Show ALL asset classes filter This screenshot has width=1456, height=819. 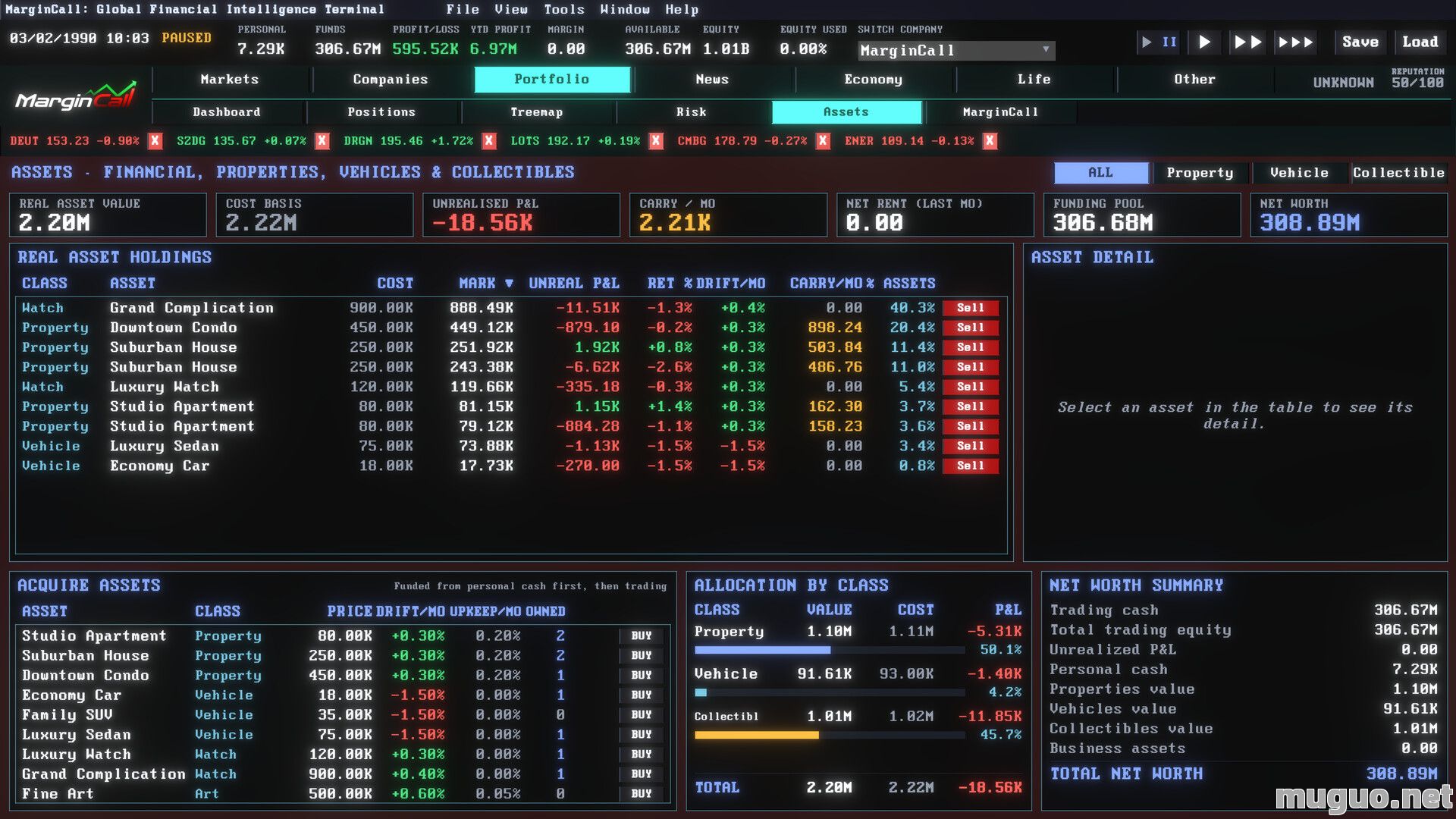[x=1100, y=173]
